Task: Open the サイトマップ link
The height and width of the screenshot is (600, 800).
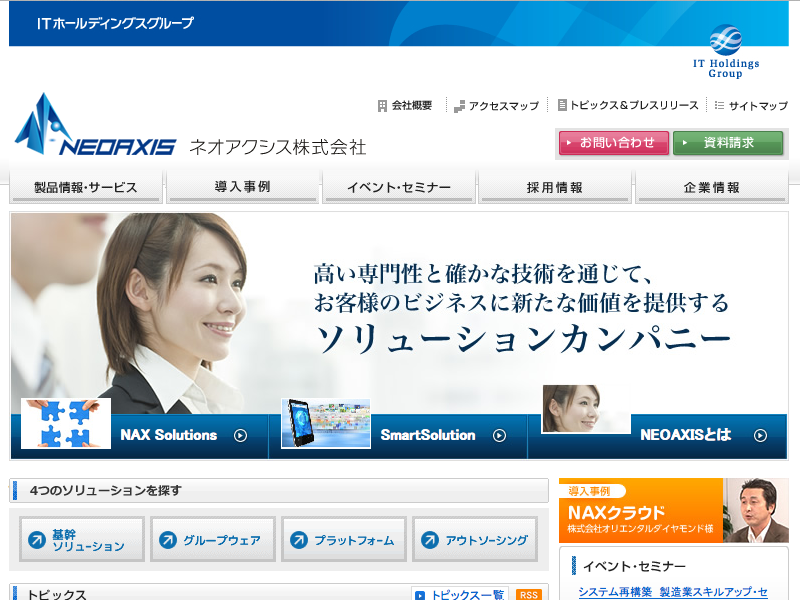Action: pos(758,106)
